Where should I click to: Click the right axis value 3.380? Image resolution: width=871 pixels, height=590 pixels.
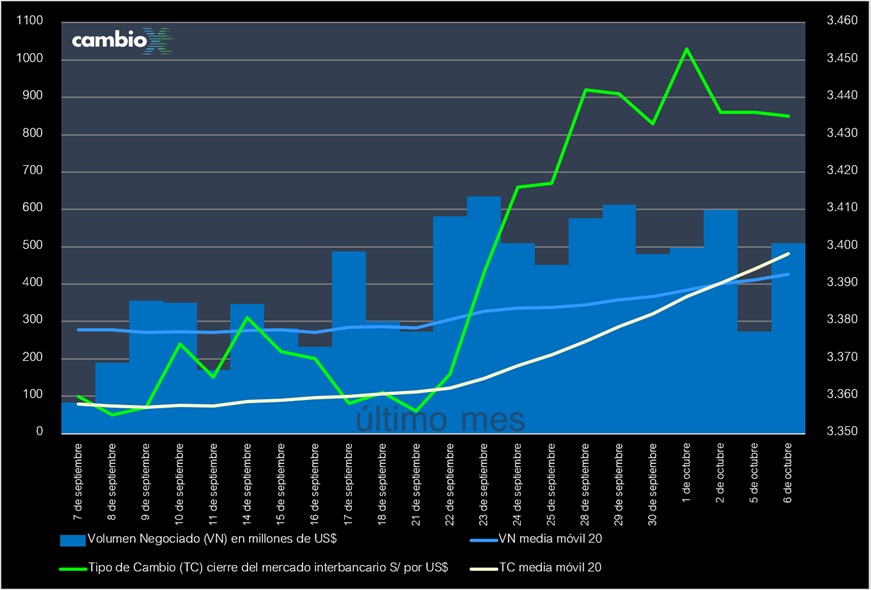842,319
